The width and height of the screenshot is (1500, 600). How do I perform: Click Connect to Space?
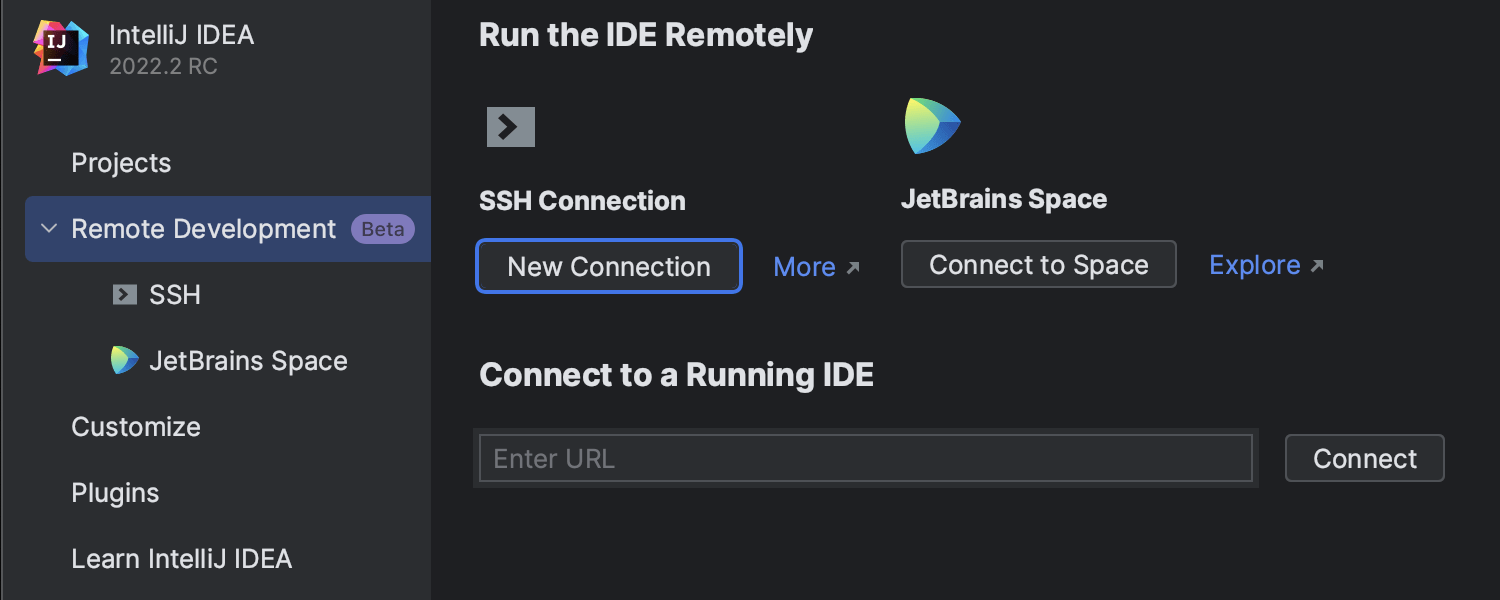pyautogui.click(x=1038, y=264)
